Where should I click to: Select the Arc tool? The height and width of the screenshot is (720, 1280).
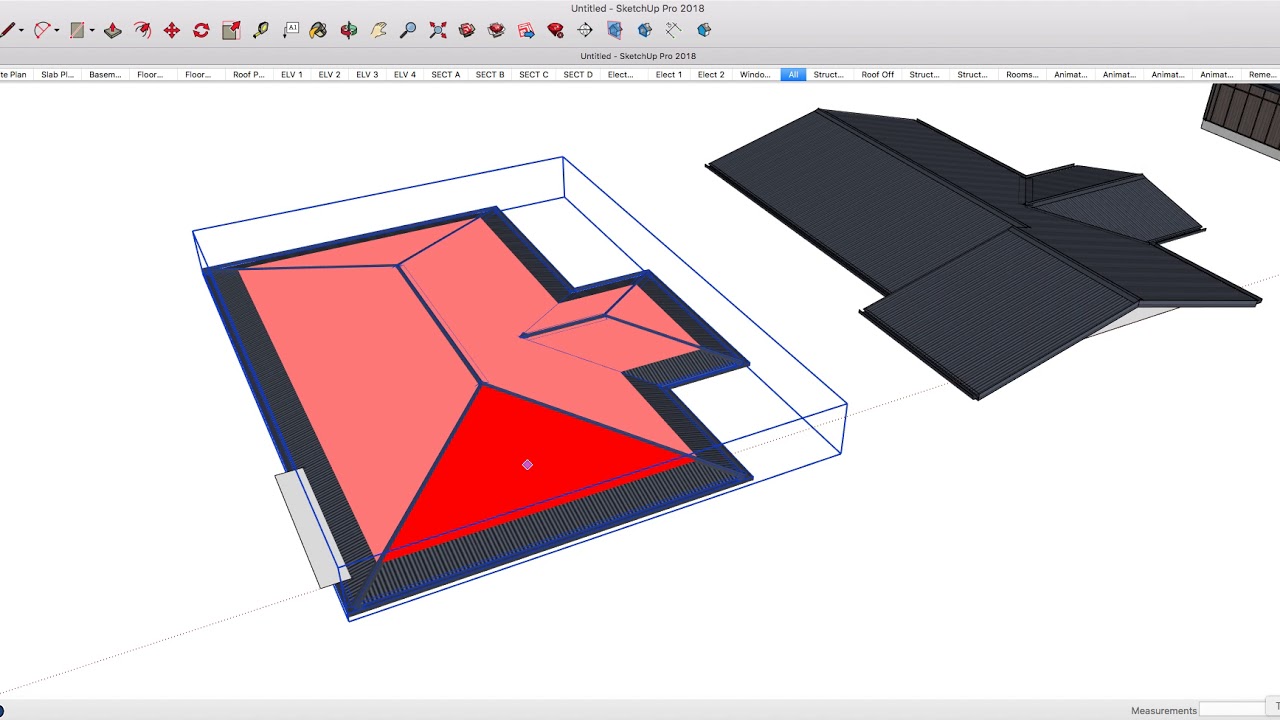click(42, 31)
